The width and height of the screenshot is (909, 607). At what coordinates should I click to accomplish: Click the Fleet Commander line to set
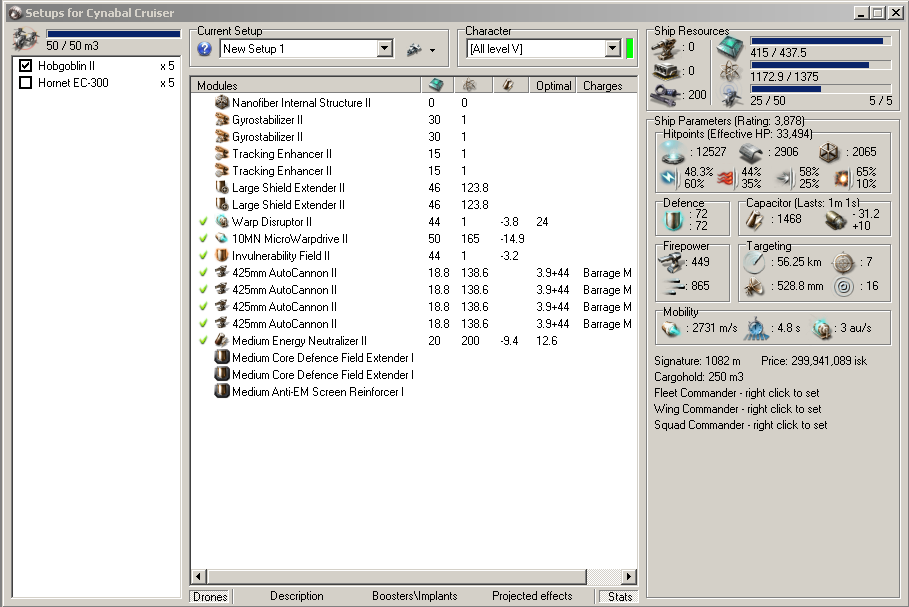737,392
